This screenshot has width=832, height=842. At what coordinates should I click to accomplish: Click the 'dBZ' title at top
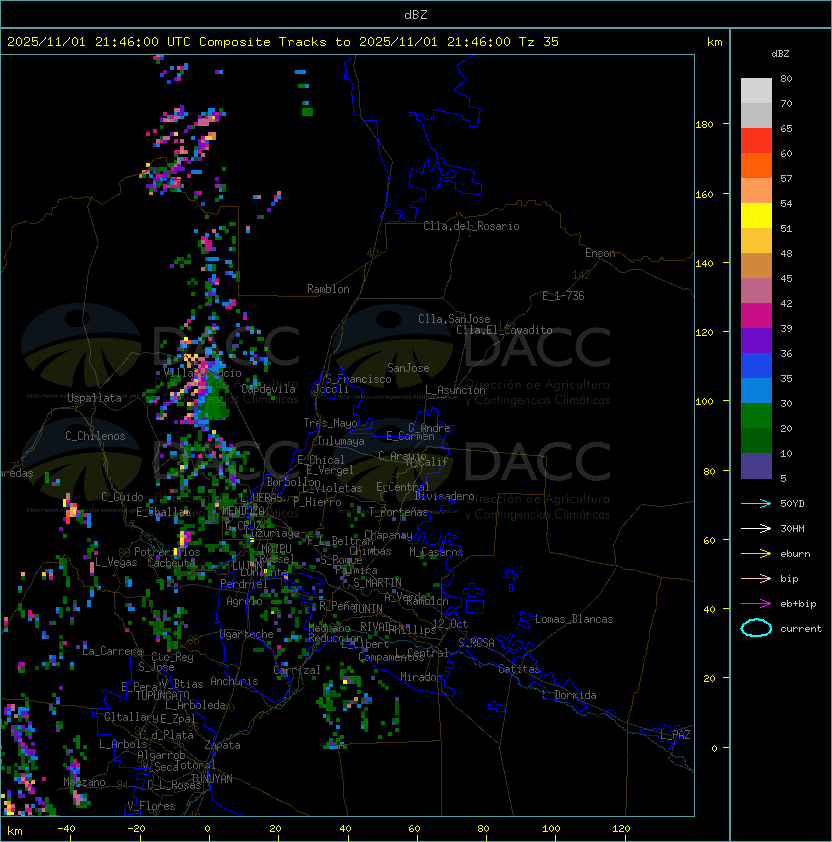[416, 15]
